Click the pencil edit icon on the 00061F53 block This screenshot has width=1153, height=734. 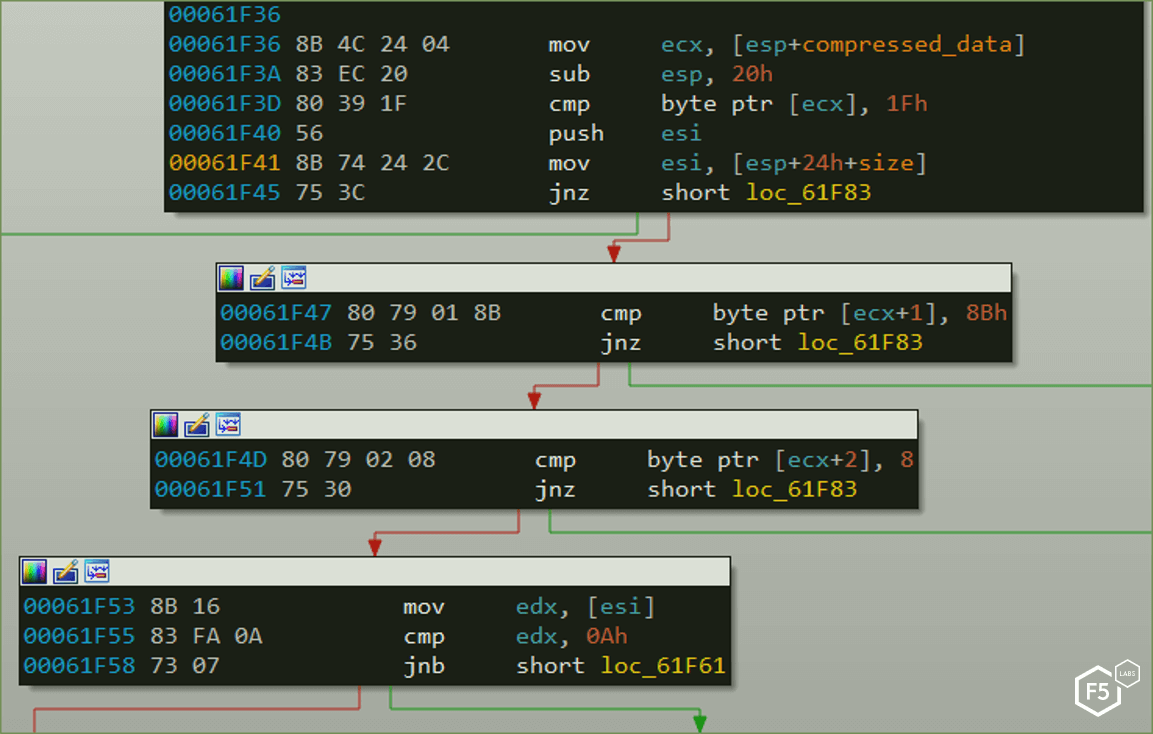(65, 572)
